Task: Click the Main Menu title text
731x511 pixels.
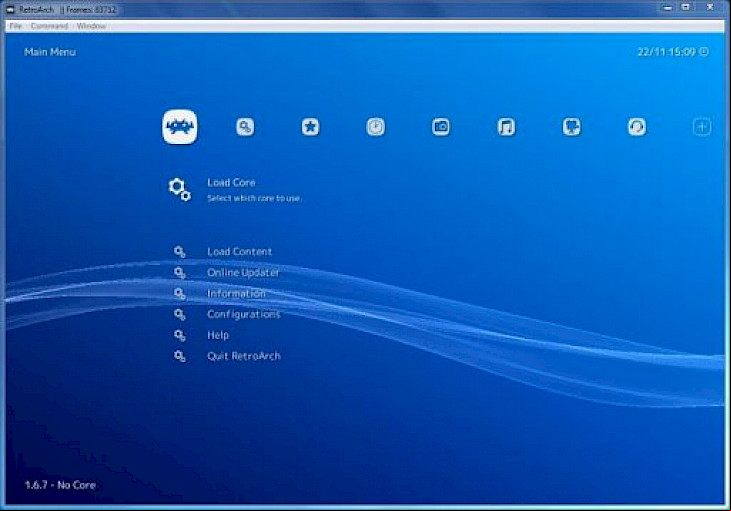Action: pyautogui.click(x=50, y=52)
